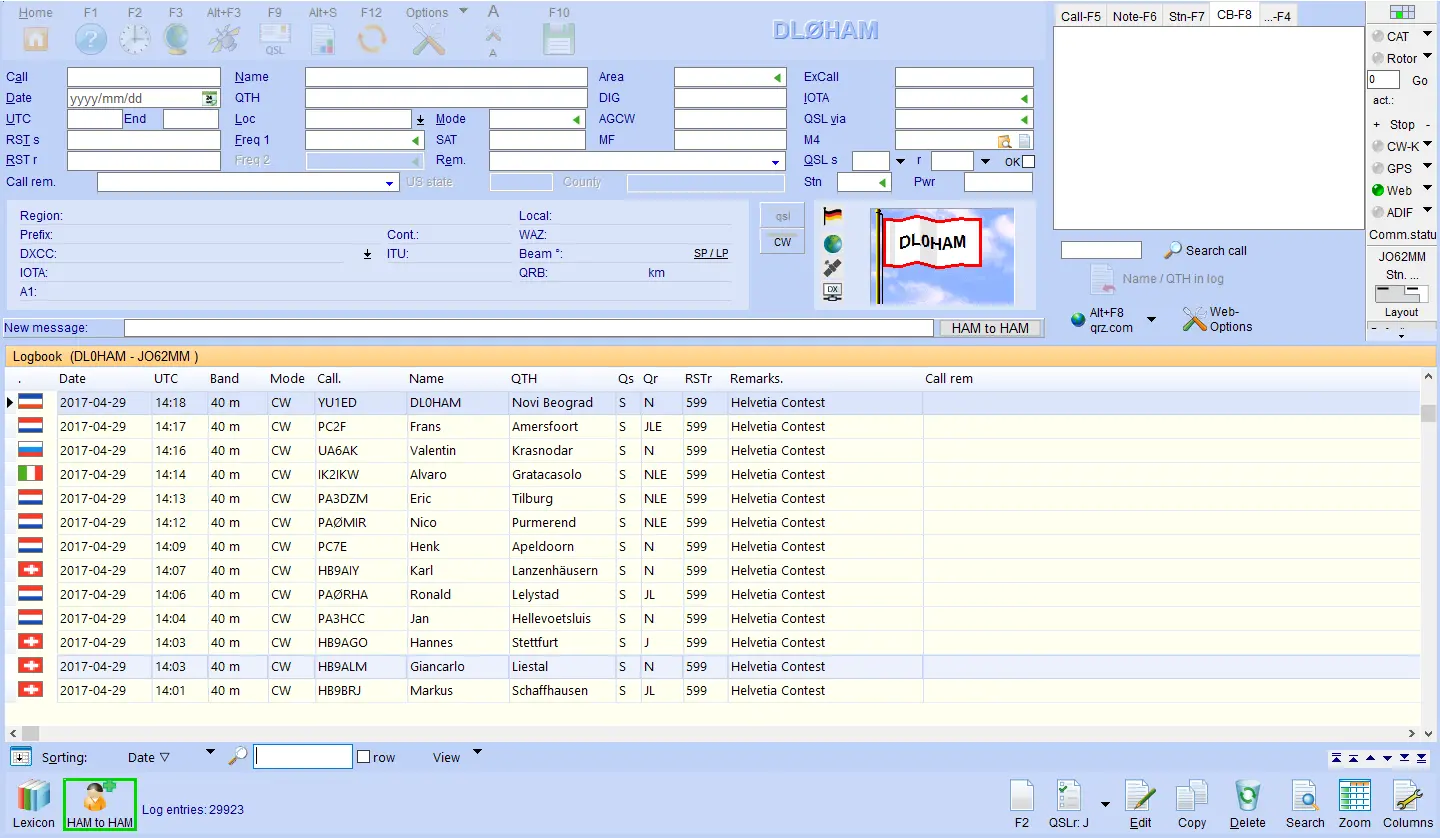
Task: Click the globe icon beside DL0HAM banner
Action: [x=832, y=243]
